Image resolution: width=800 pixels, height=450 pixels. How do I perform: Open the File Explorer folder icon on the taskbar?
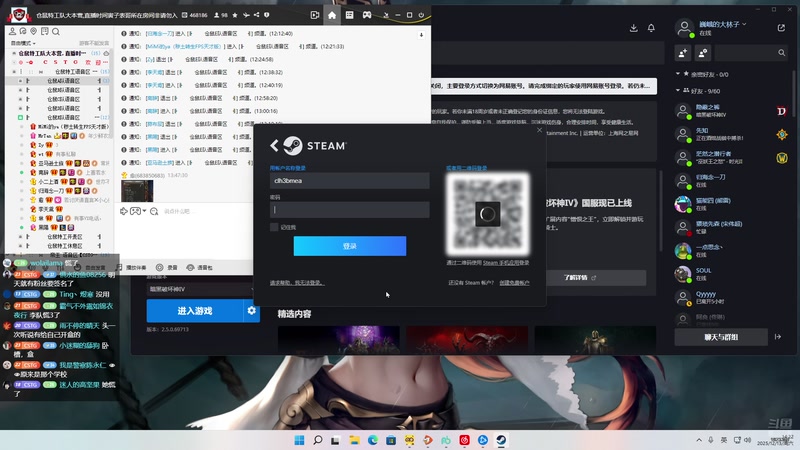354,440
